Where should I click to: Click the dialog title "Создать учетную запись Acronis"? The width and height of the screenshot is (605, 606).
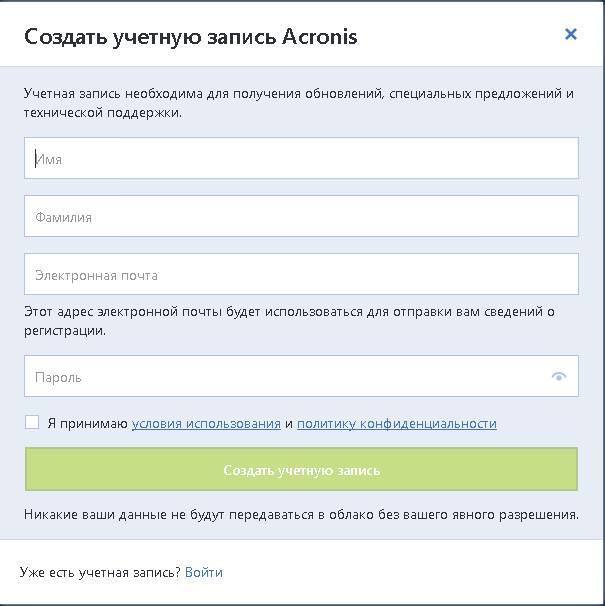coord(191,37)
